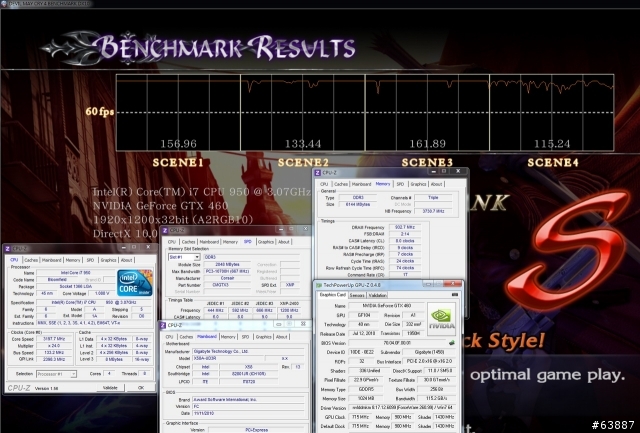Switch to About tab in the SPD window
640x433 pixels.
pos(284,242)
